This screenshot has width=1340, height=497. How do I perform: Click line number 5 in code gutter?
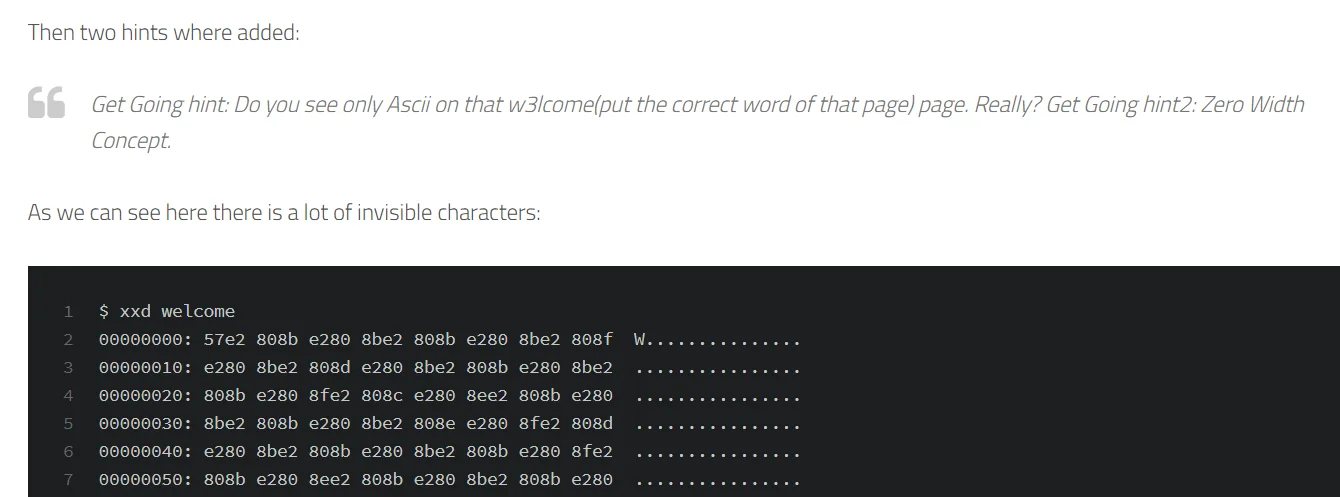click(68, 423)
